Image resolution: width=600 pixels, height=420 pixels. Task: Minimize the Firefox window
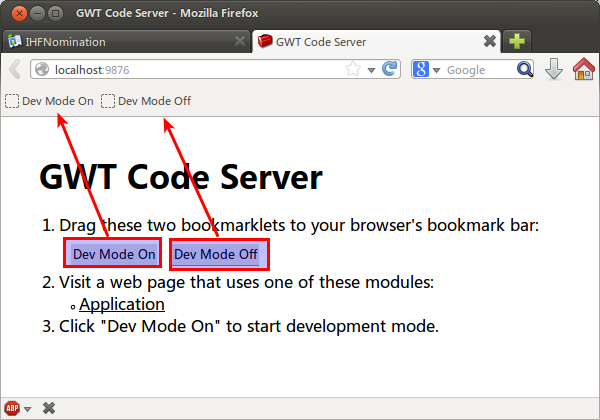[x=37, y=13]
